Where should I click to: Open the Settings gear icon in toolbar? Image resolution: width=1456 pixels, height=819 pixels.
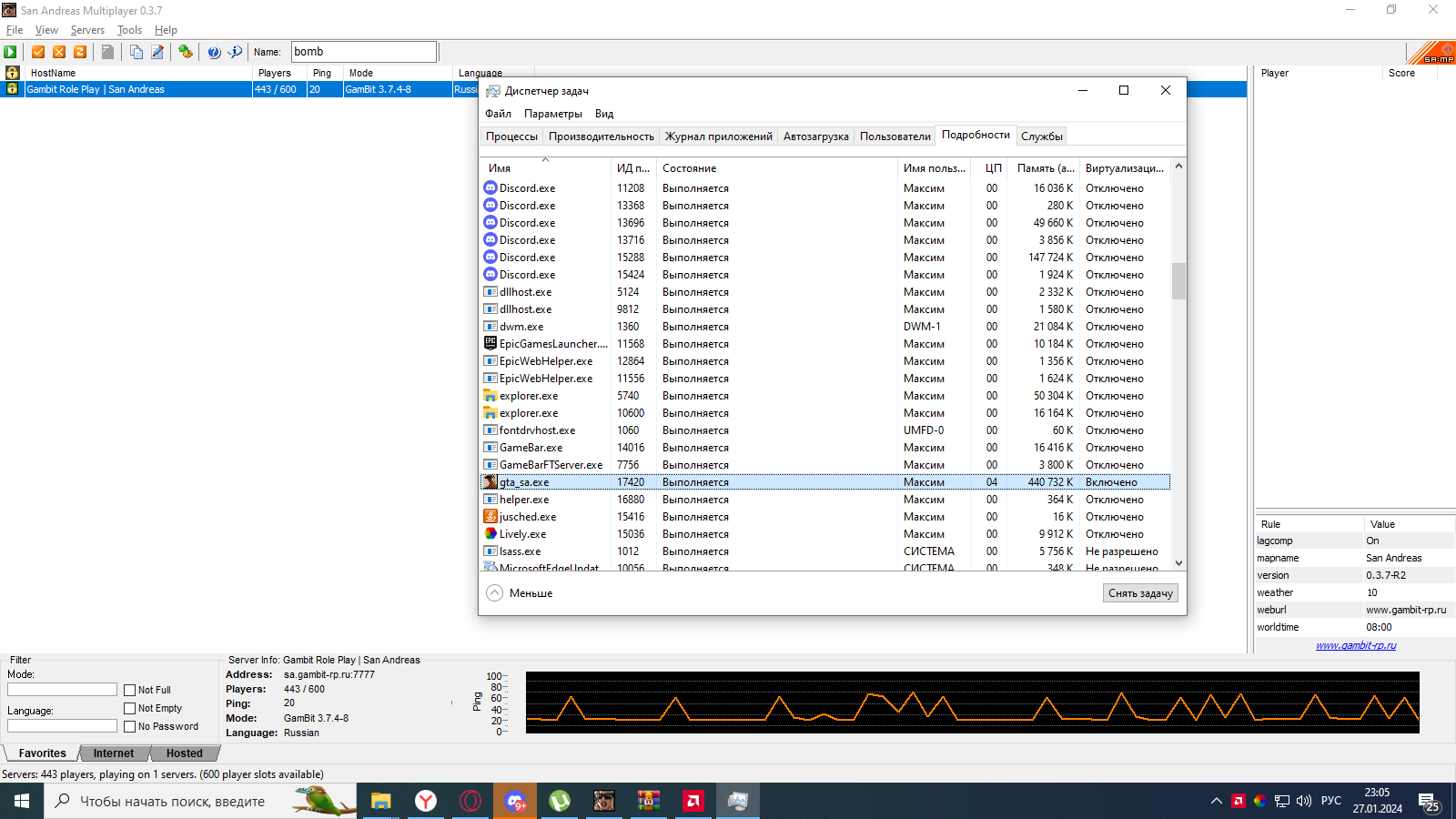pos(186,52)
